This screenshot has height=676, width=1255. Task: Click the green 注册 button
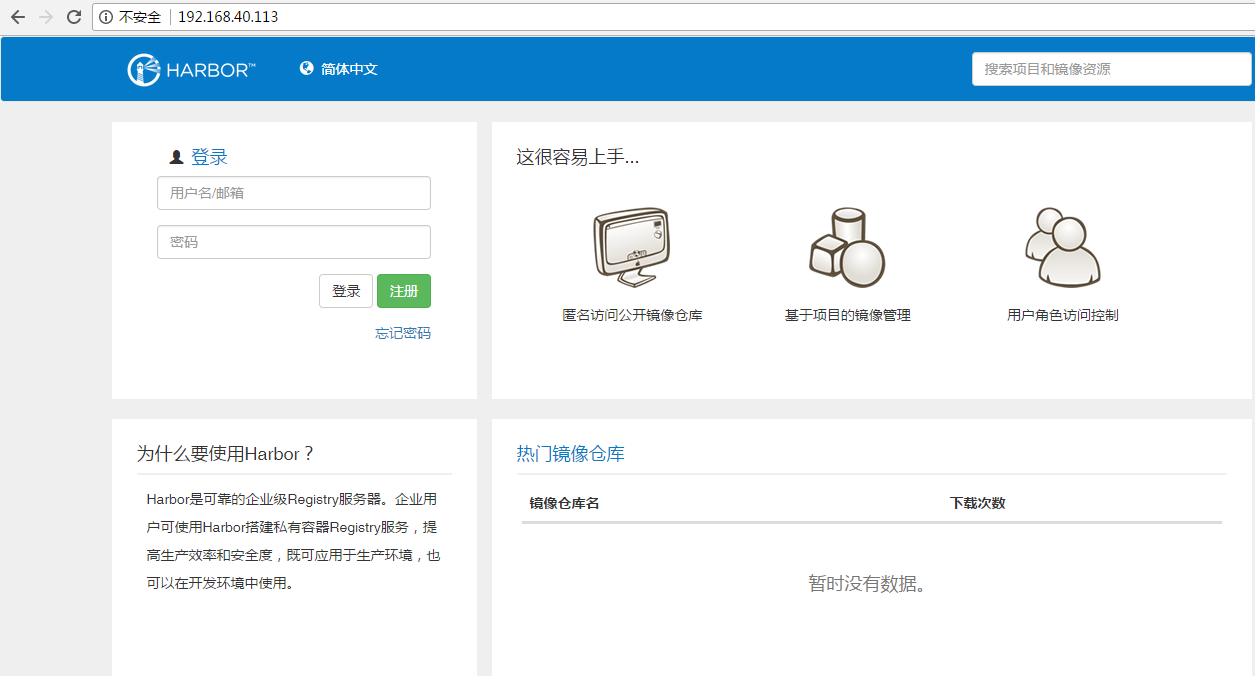(404, 291)
